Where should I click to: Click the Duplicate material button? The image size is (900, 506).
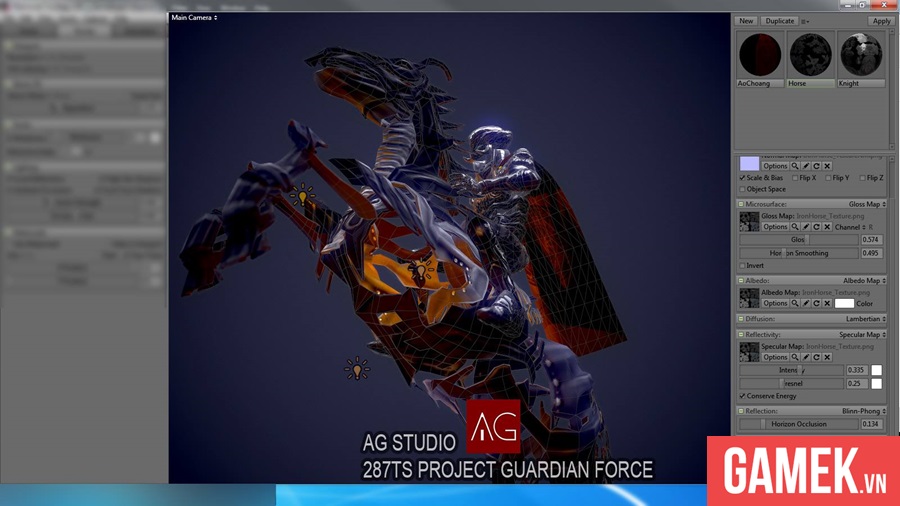coord(779,21)
